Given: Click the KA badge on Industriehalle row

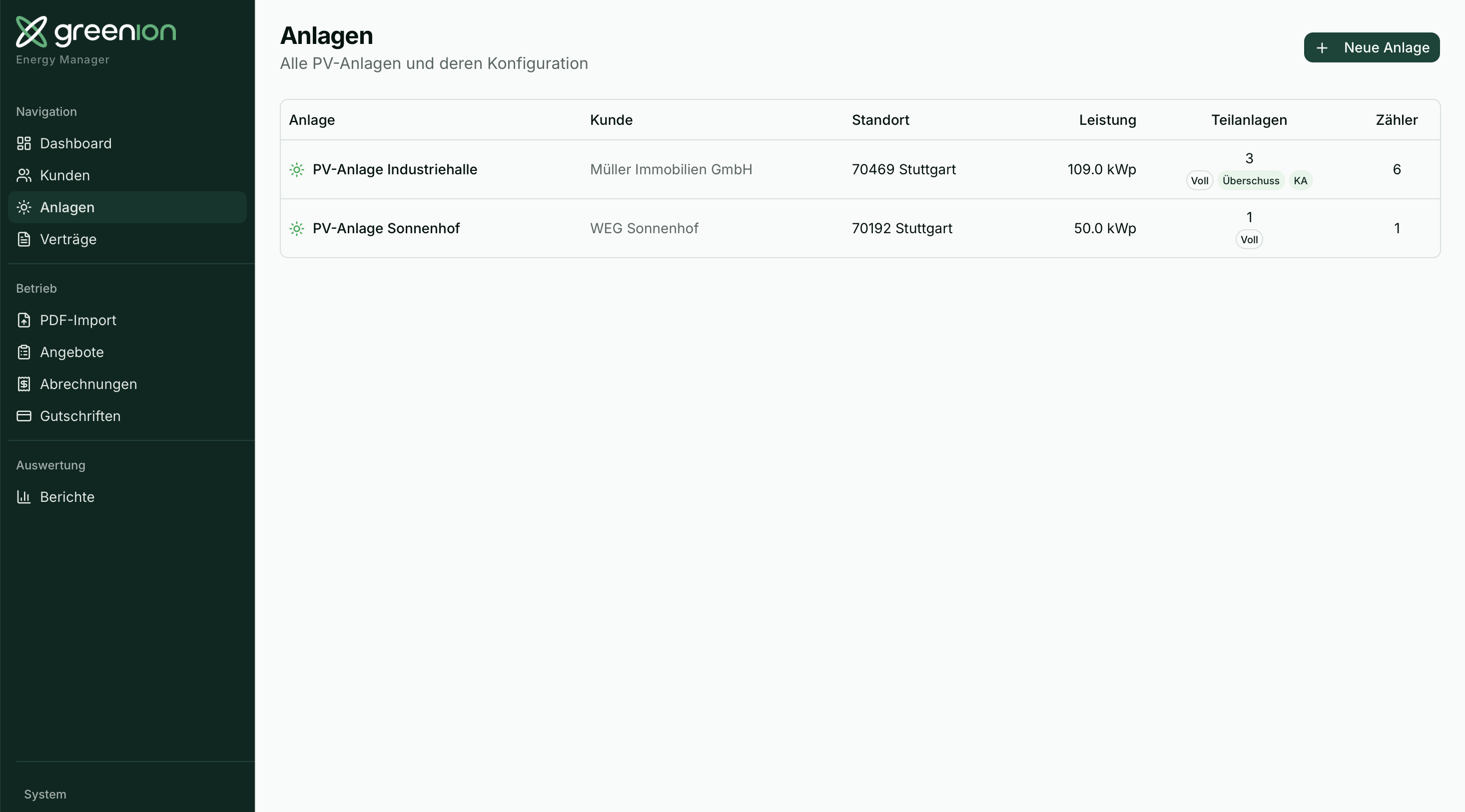Looking at the screenshot, I should point(1301,180).
